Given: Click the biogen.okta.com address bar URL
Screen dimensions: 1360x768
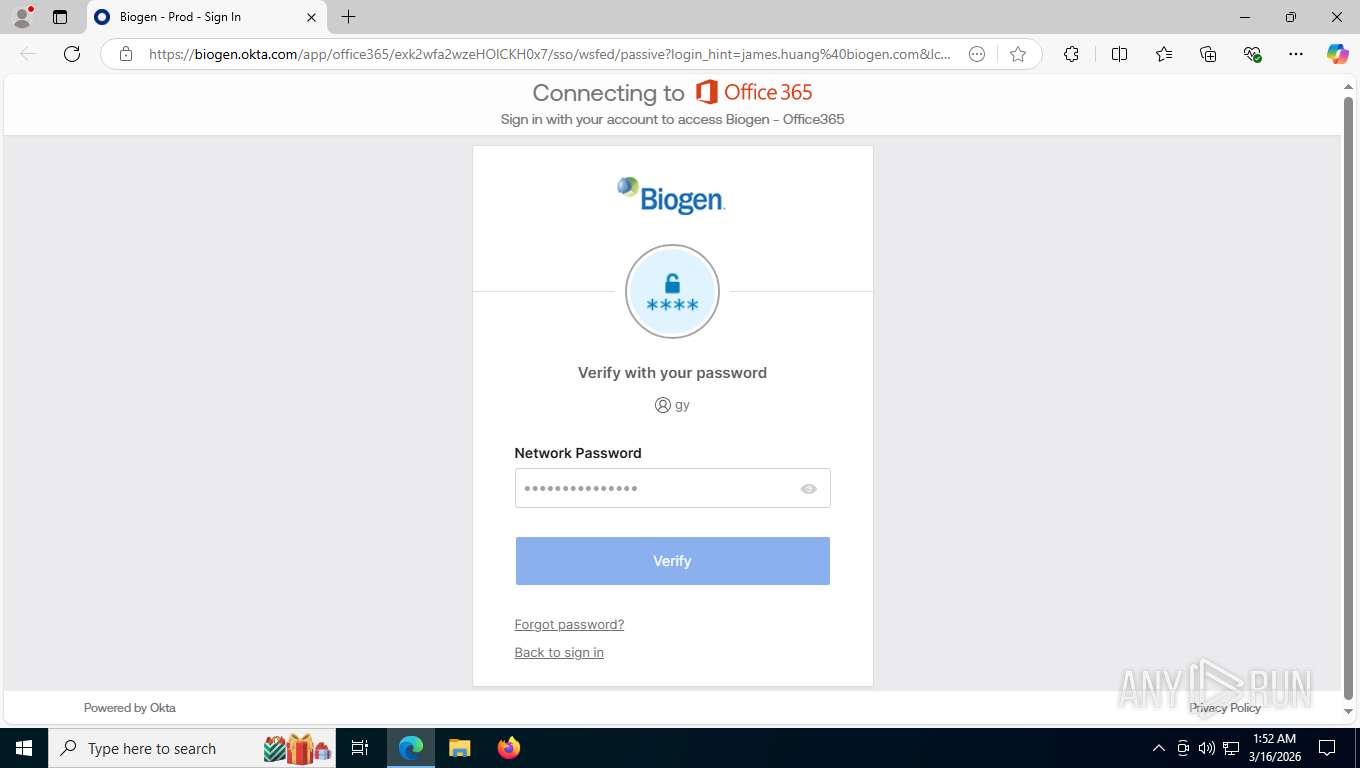Looking at the screenshot, I should [x=549, y=54].
